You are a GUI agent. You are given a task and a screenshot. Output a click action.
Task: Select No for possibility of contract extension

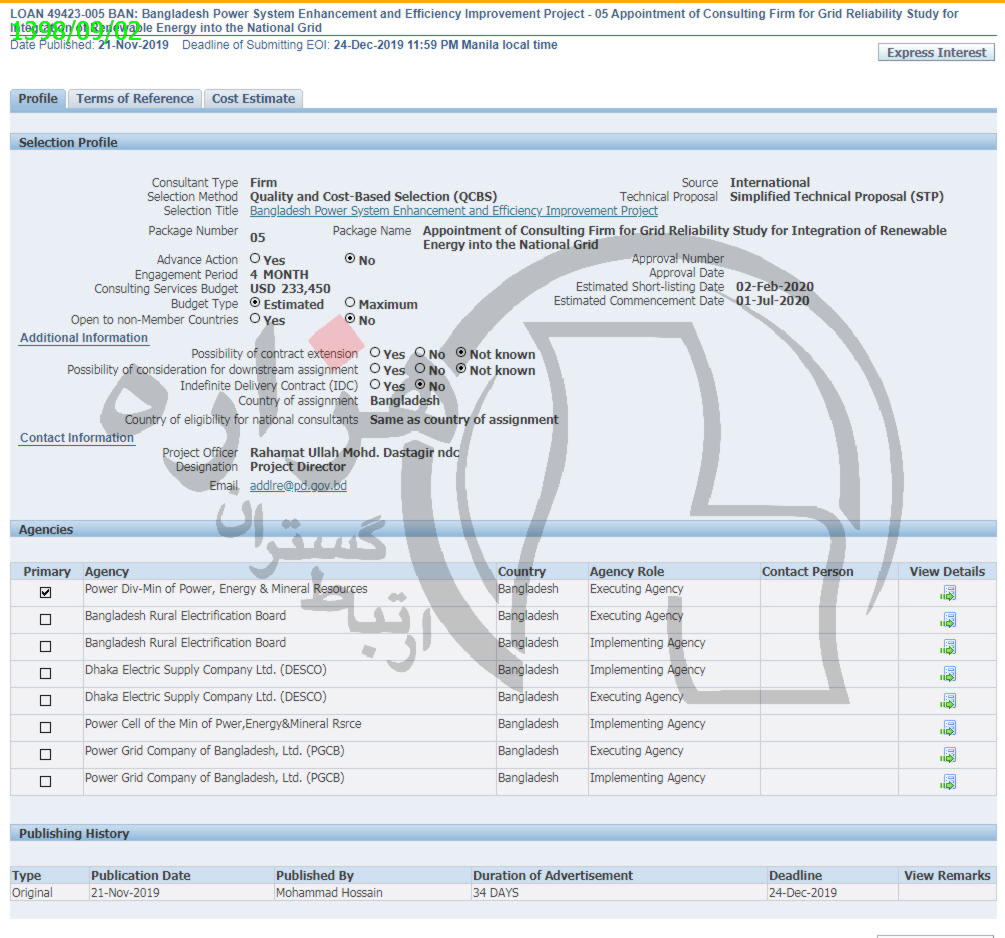[421, 353]
